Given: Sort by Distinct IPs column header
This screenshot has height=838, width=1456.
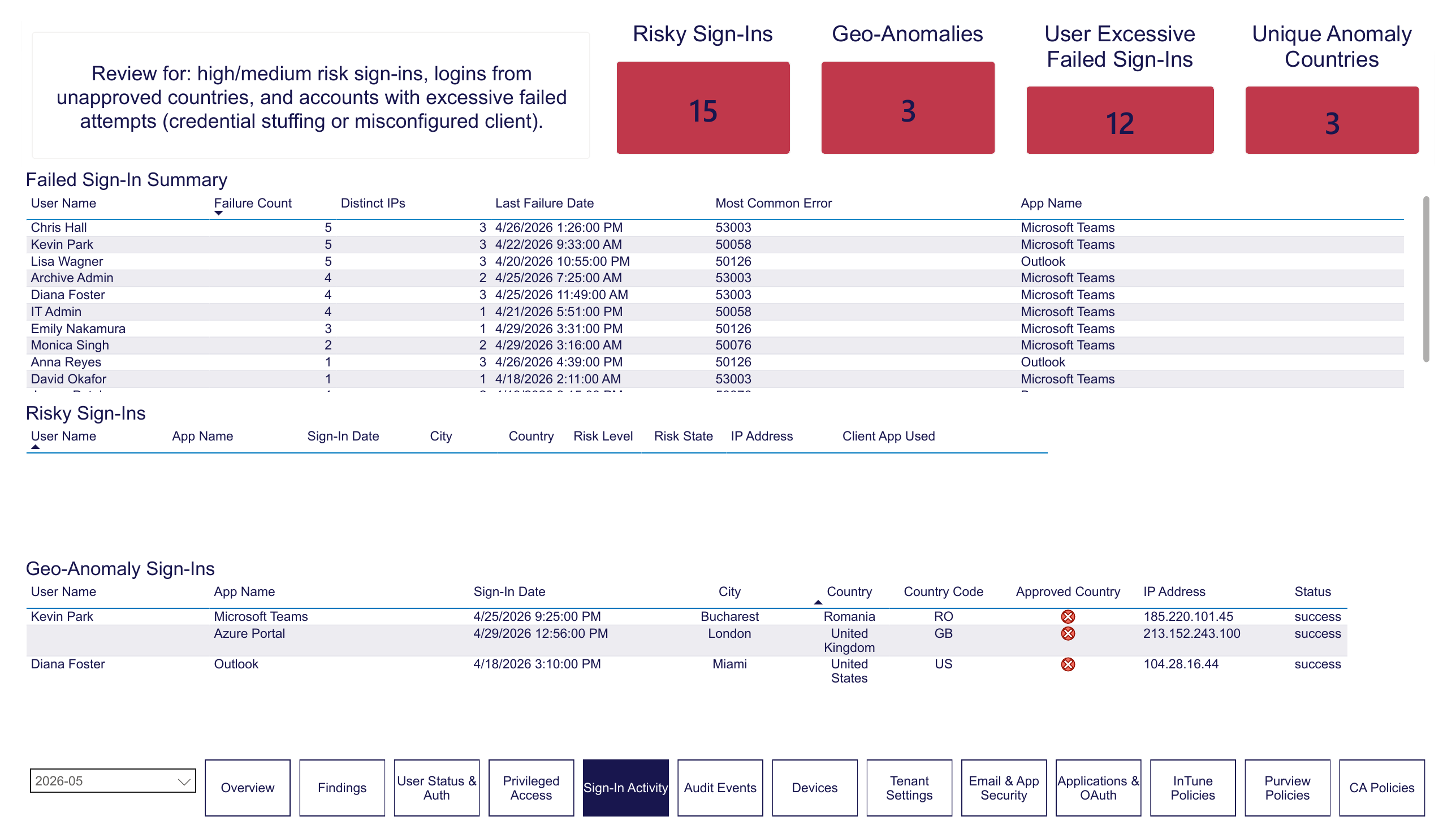Looking at the screenshot, I should pyautogui.click(x=373, y=203).
